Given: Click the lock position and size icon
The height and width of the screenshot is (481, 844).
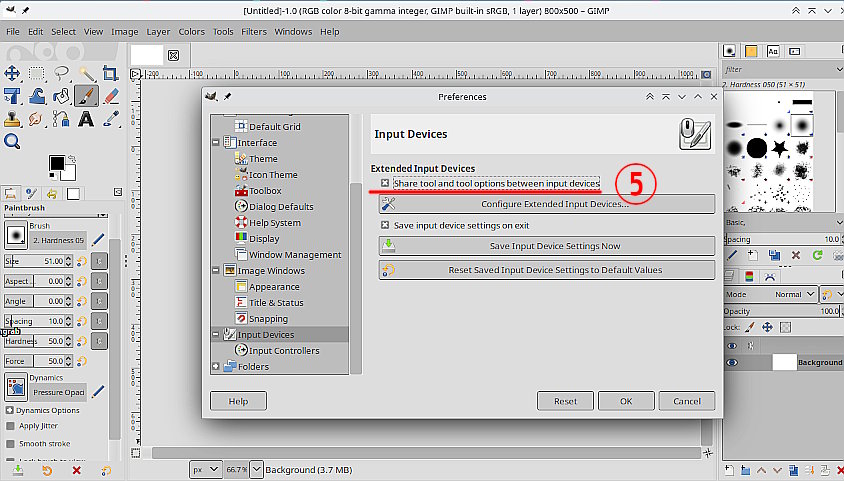Looking at the screenshot, I should pos(767,327).
